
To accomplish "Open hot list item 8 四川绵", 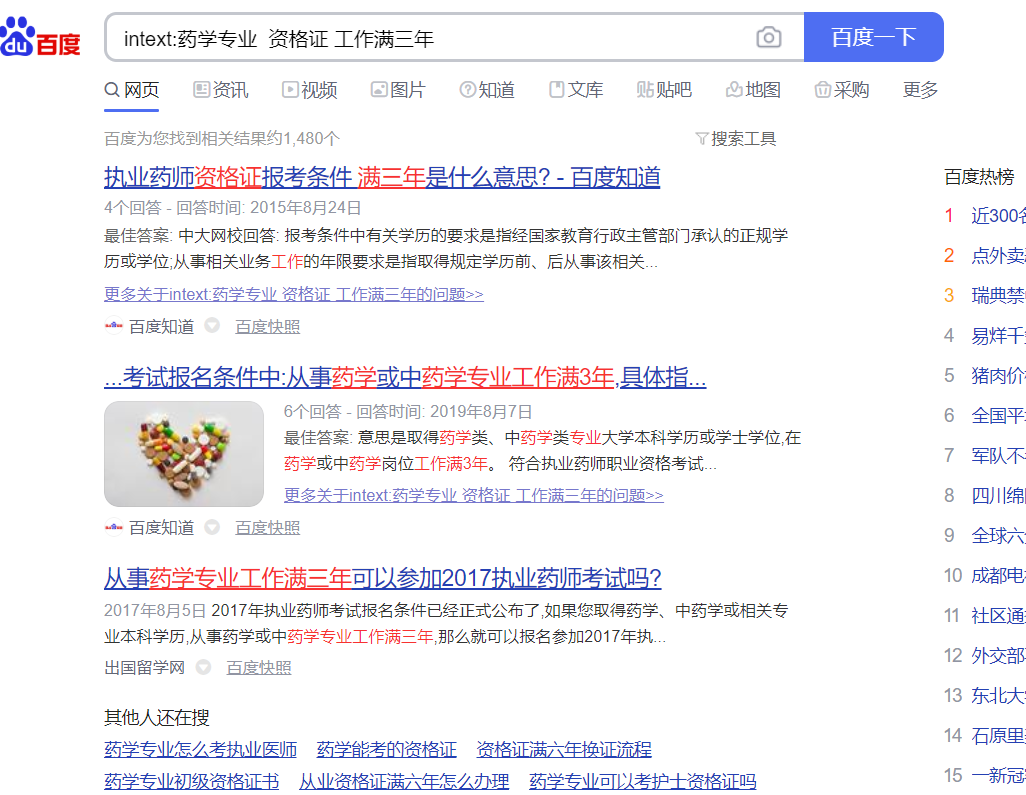I will pyautogui.click(x=999, y=495).
